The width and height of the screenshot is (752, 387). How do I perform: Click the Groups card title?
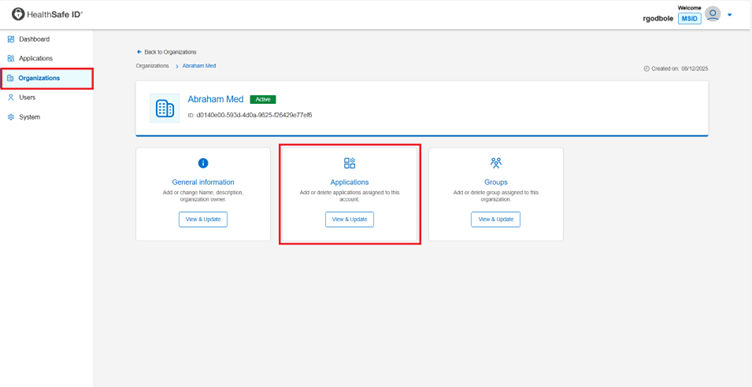(x=496, y=182)
